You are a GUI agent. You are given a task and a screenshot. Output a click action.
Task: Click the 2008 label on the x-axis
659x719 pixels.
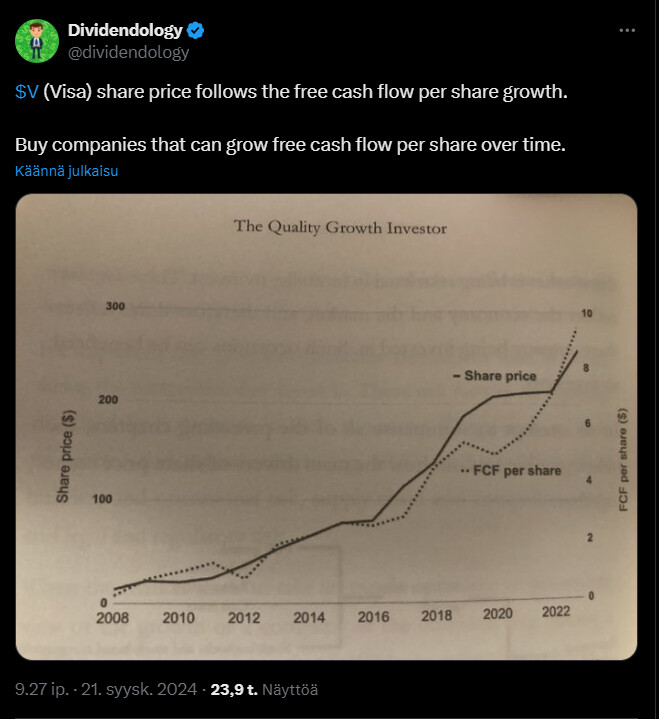115,617
